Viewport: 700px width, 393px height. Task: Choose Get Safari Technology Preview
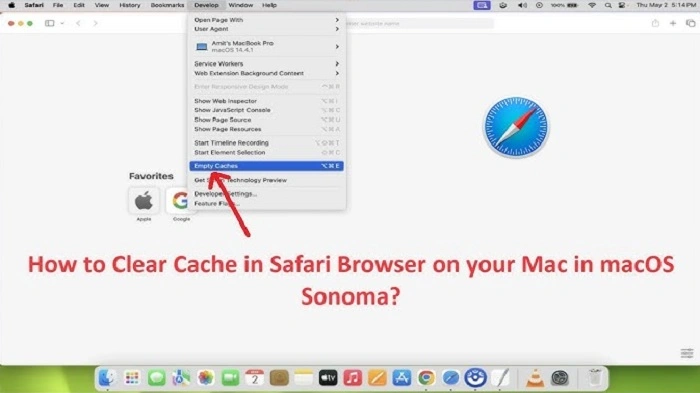267,180
